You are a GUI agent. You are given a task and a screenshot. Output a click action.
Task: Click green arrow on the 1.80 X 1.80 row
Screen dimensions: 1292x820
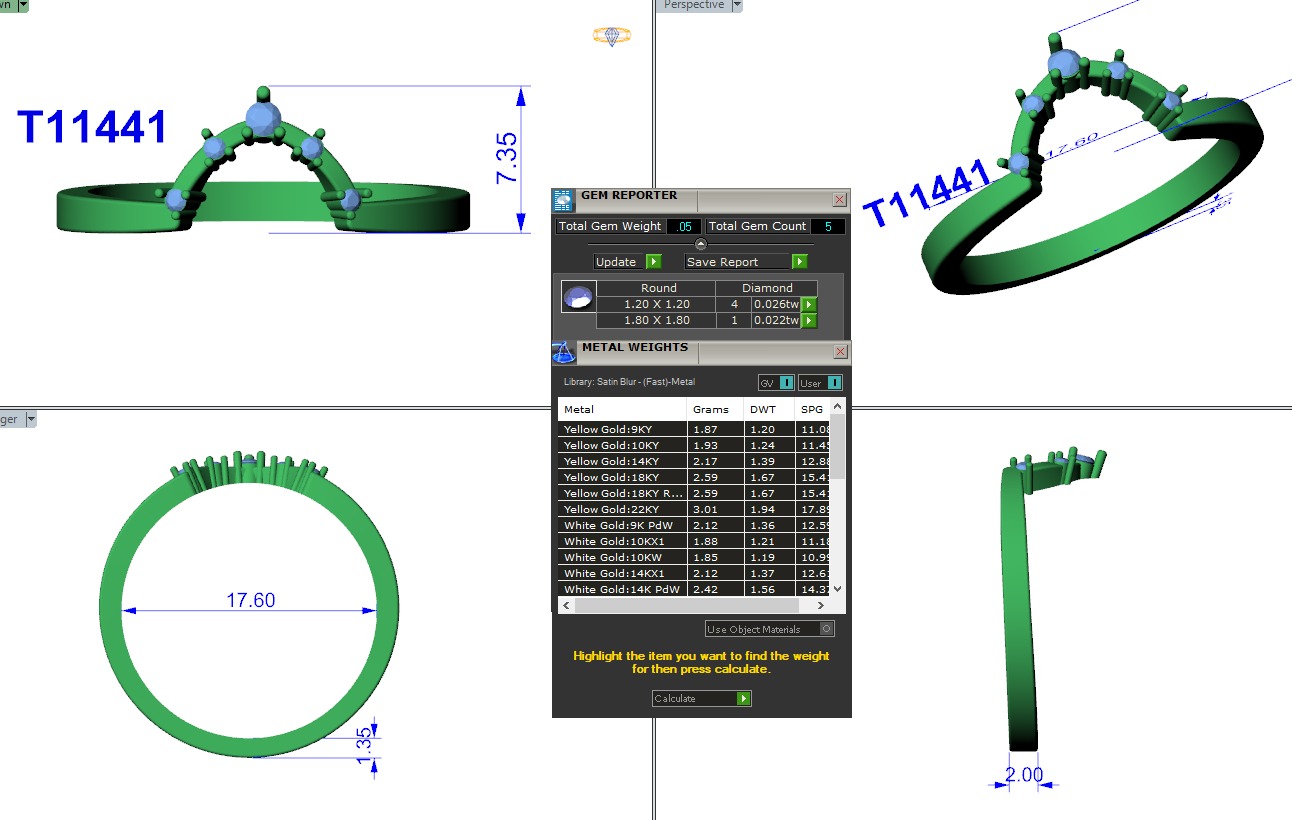coord(809,321)
